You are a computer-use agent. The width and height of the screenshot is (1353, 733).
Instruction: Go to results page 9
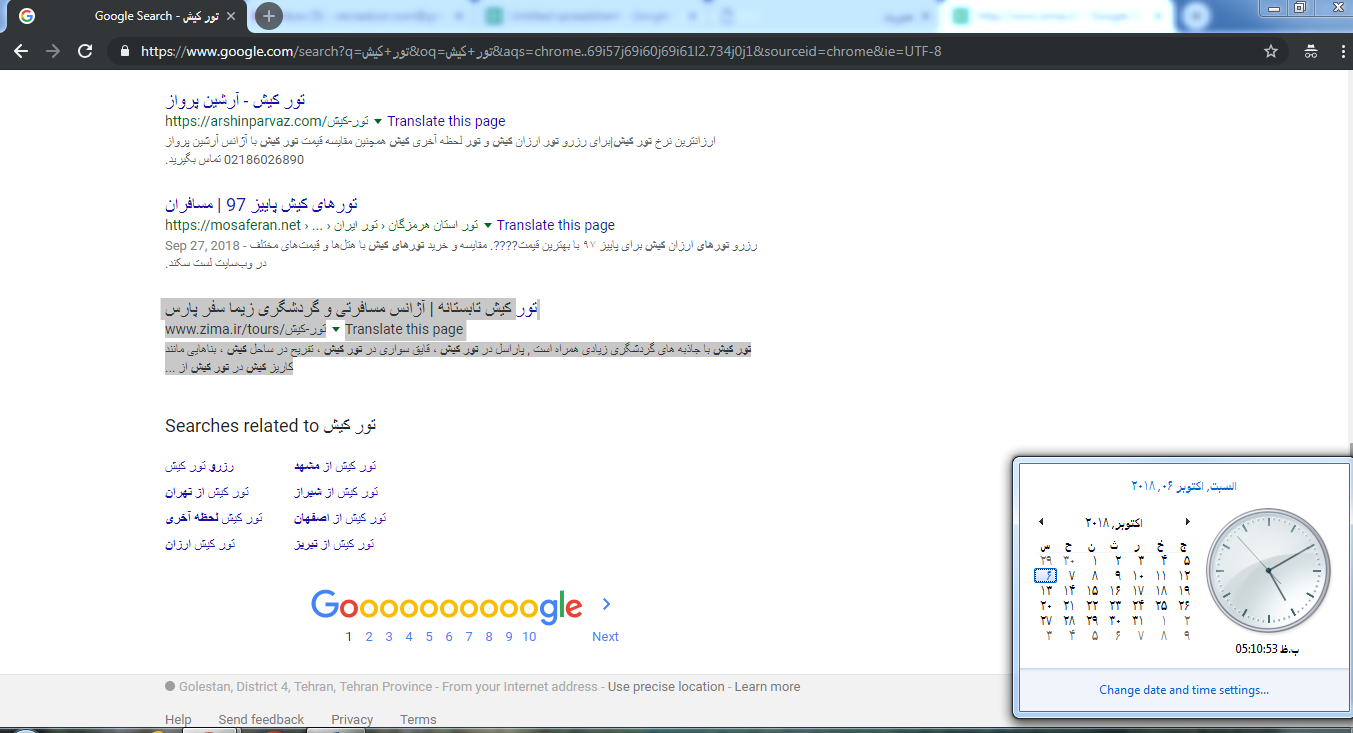point(509,636)
